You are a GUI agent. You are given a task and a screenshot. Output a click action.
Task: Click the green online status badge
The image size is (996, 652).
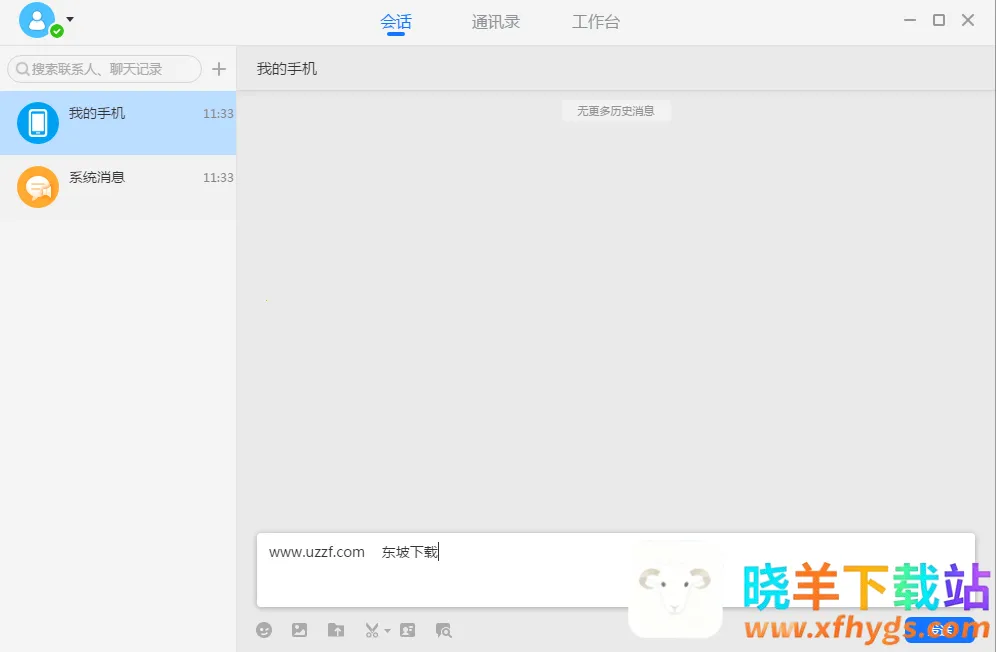coord(57,31)
